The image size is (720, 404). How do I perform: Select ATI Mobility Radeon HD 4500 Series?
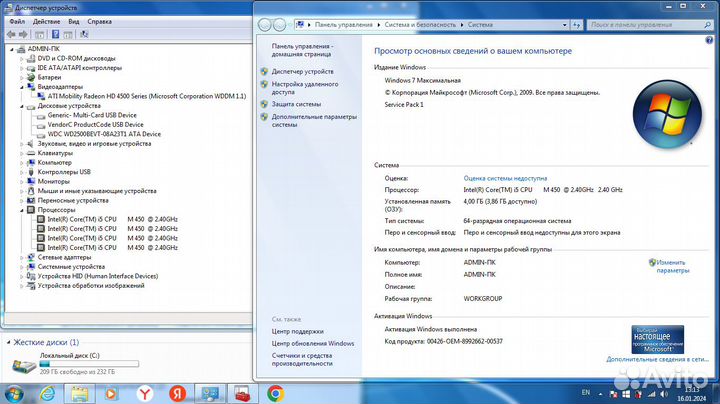tap(146, 96)
